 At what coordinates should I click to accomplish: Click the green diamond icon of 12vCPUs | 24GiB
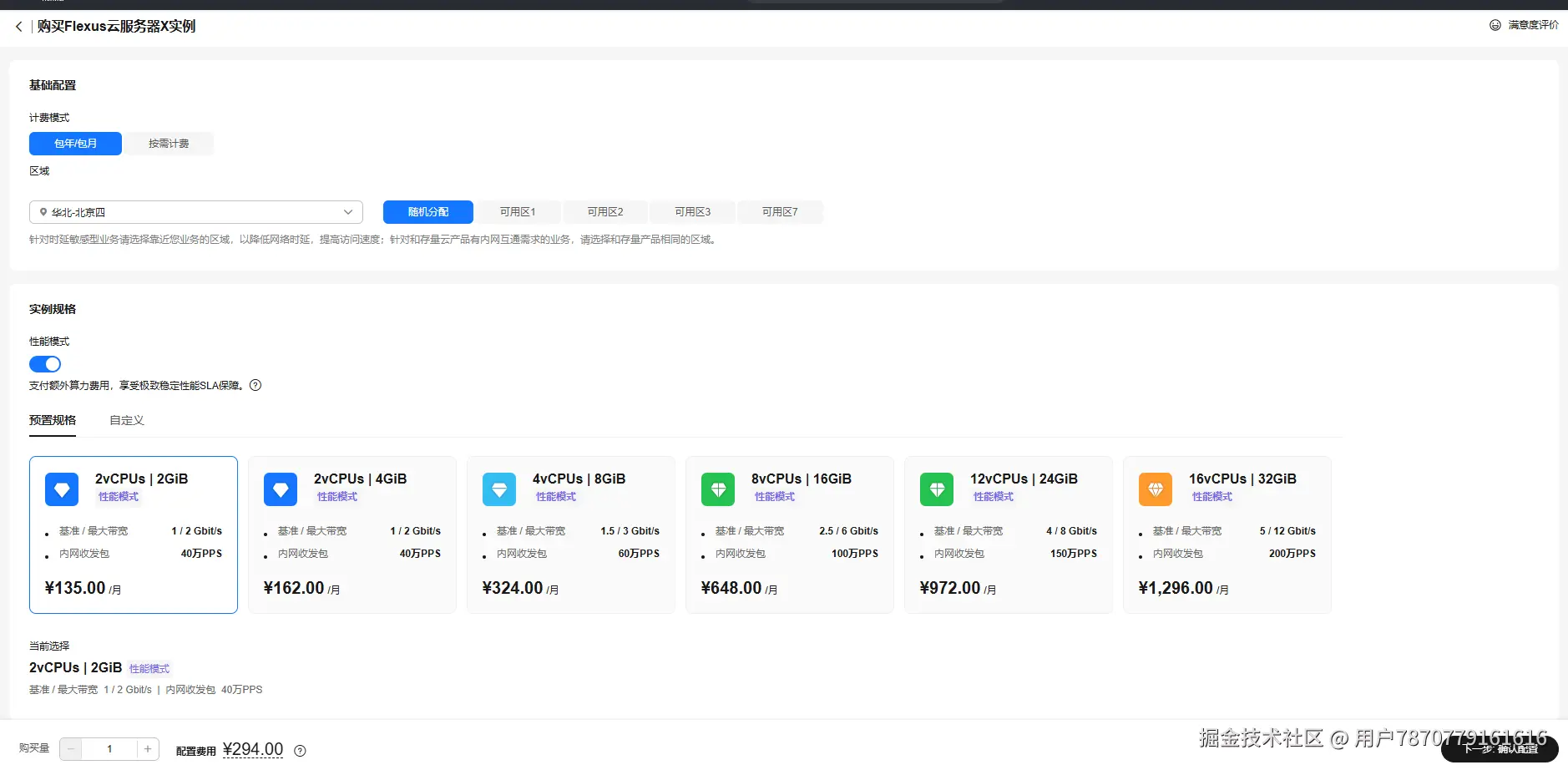pos(937,489)
